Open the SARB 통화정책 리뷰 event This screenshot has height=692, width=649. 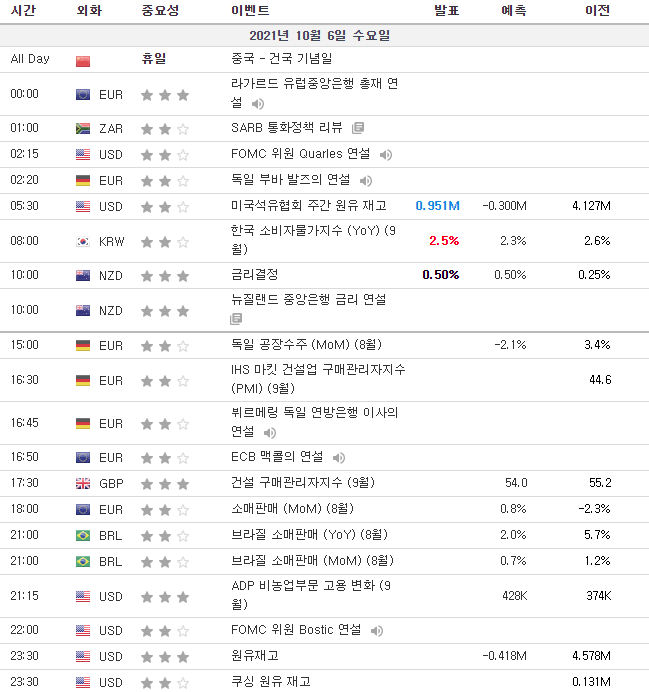tap(287, 128)
